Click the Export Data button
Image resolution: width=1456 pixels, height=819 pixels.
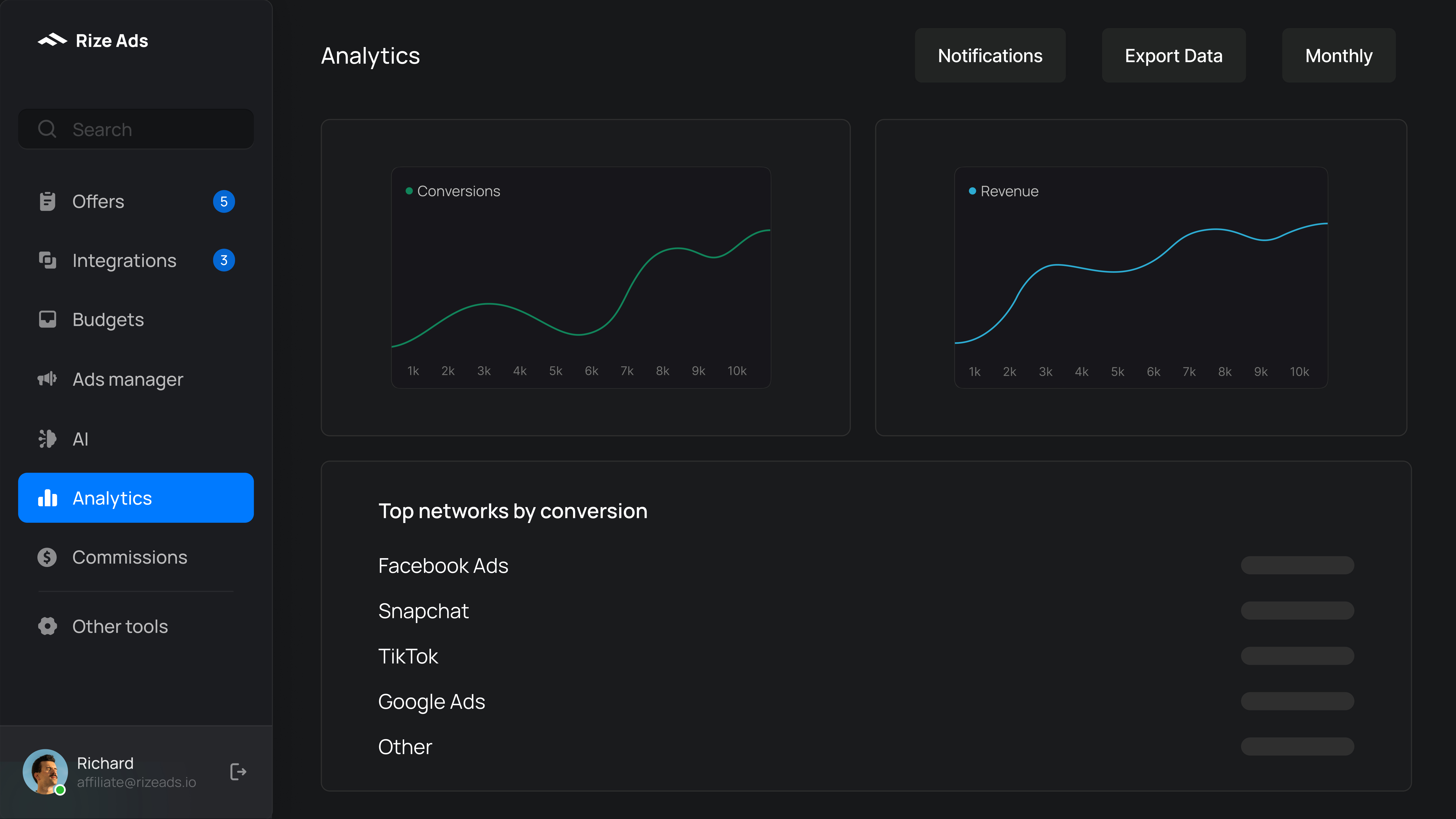1173,55
